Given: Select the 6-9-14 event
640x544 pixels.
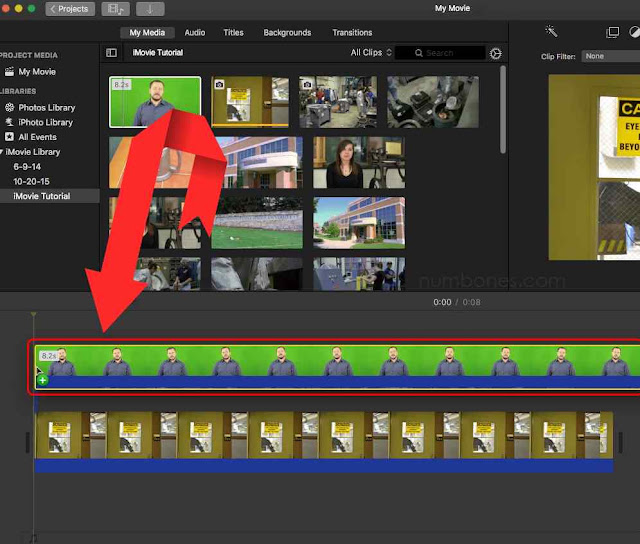Looking at the screenshot, I should pyautogui.click(x=27, y=167).
